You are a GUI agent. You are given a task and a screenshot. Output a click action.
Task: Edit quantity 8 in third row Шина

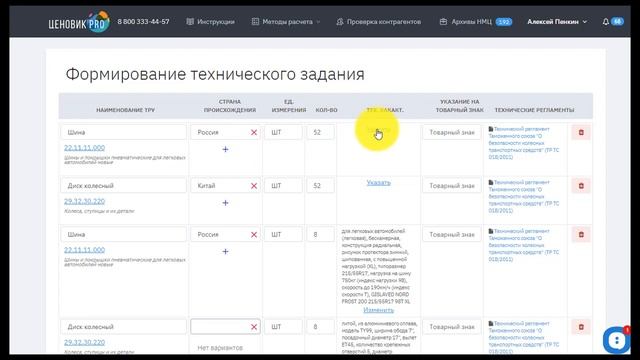click(x=320, y=235)
